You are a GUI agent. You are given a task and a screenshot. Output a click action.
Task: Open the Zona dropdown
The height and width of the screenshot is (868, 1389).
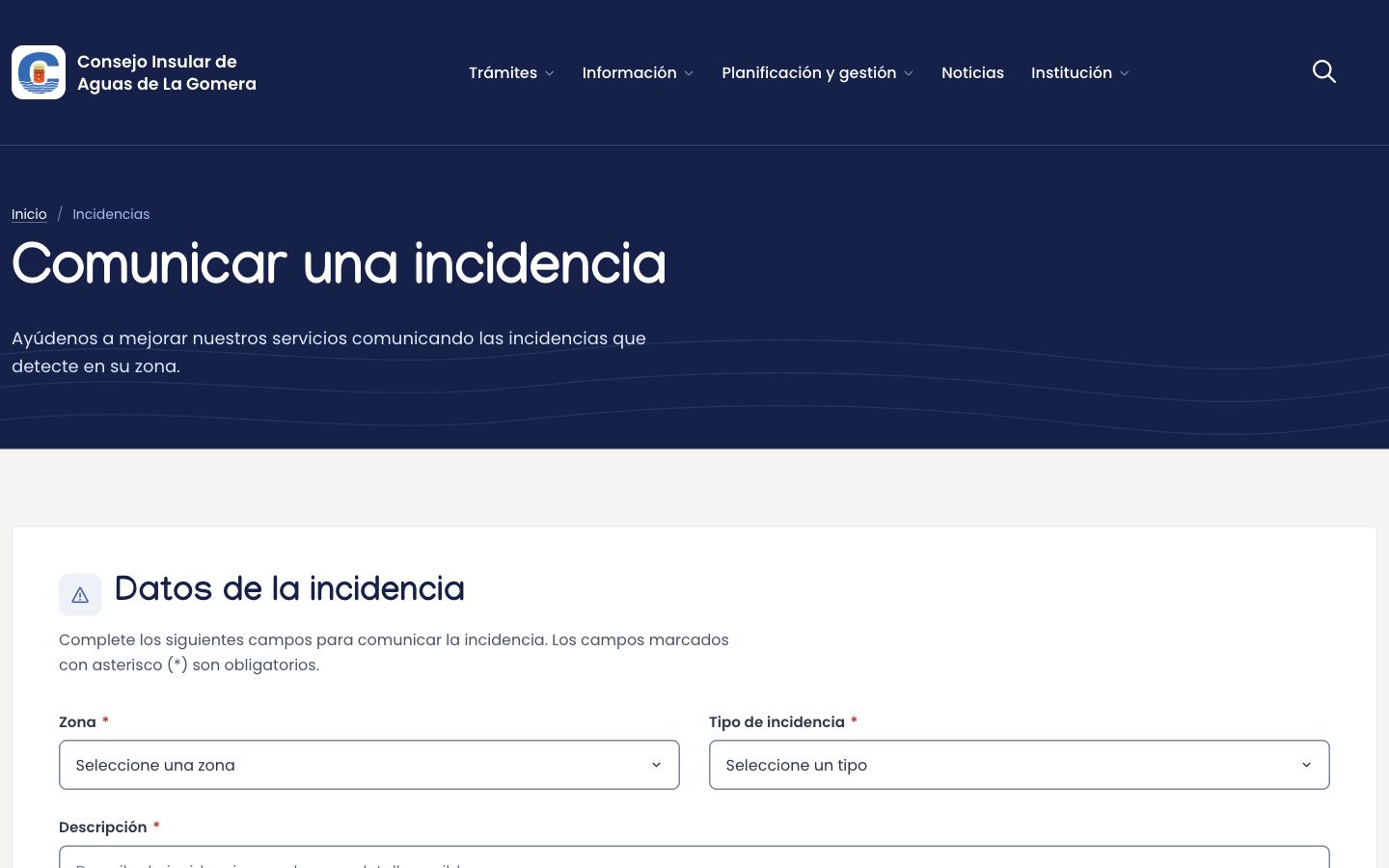(369, 765)
